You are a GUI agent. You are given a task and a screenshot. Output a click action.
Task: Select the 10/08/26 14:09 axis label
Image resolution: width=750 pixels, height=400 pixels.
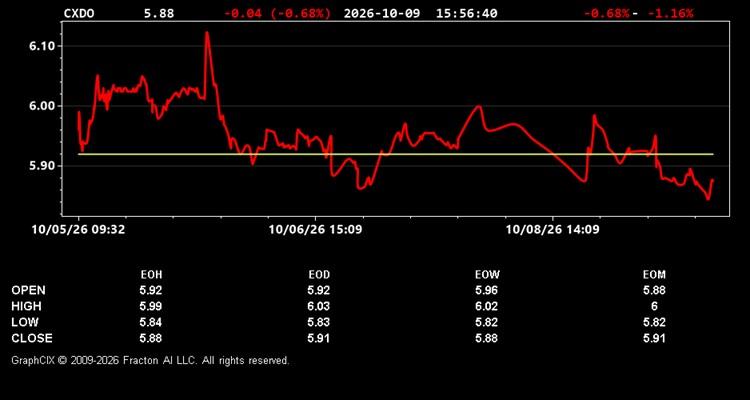tap(552, 230)
